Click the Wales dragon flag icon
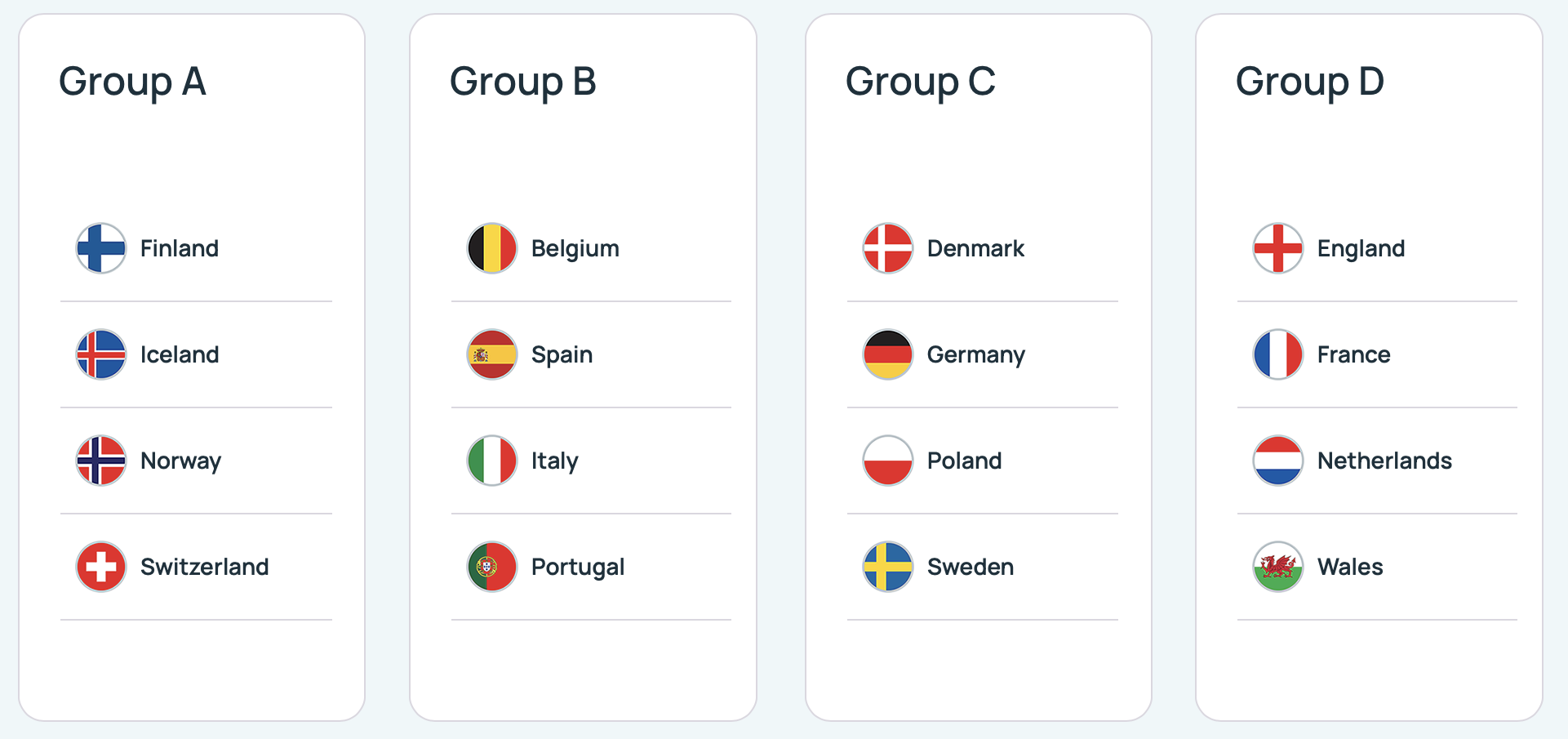This screenshot has width=1568, height=739. click(1278, 567)
